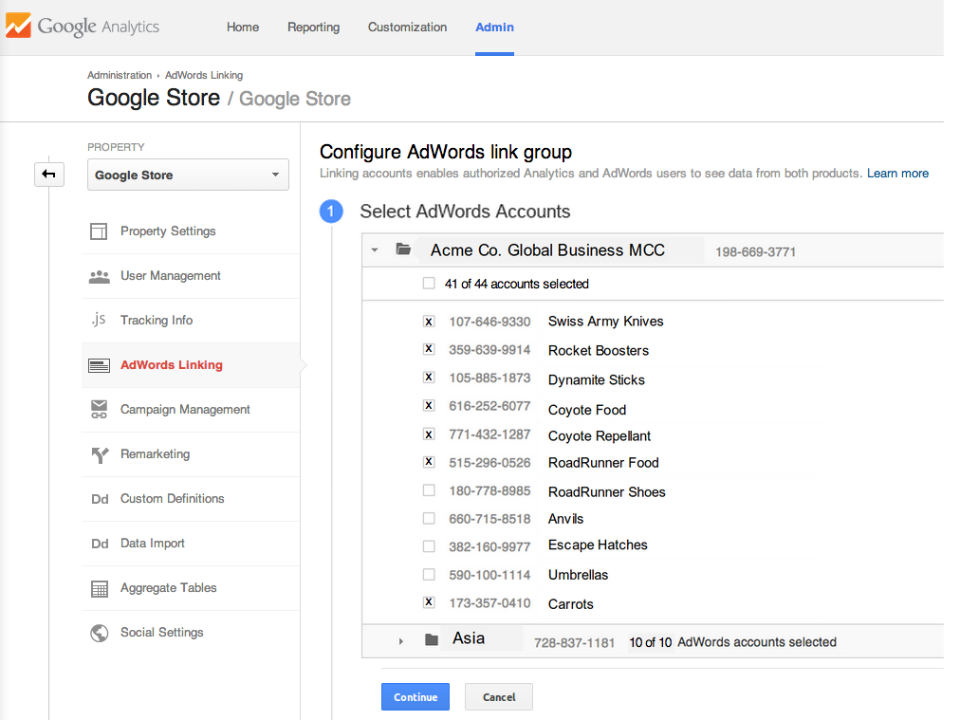The image size is (960, 720).
Task: Click the Asia folder icon
Action: (x=432, y=640)
